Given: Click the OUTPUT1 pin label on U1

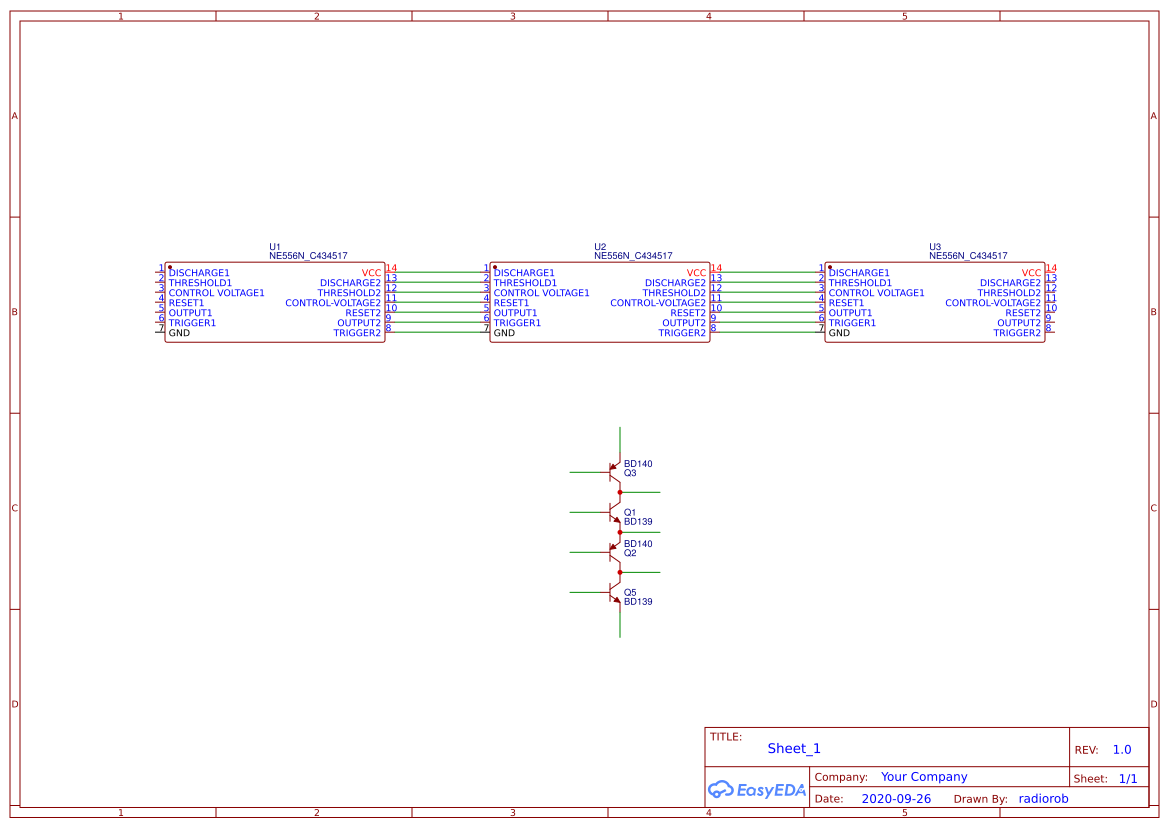Looking at the screenshot, I should [x=190, y=313].
